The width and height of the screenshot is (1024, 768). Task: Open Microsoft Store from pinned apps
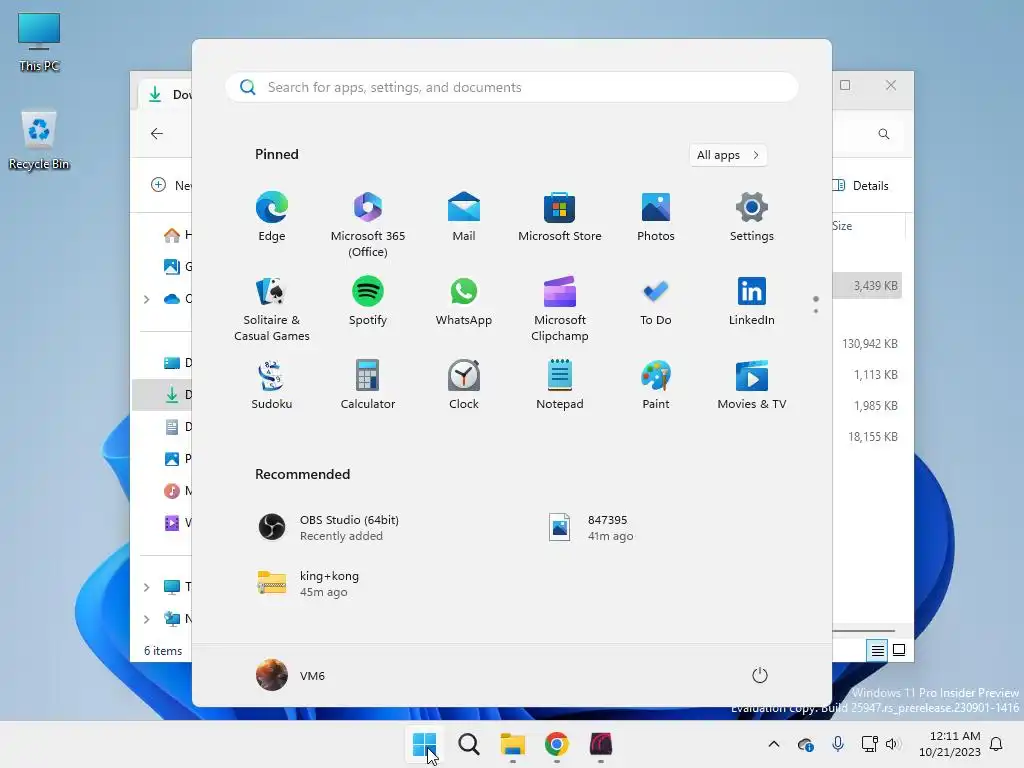coord(560,217)
